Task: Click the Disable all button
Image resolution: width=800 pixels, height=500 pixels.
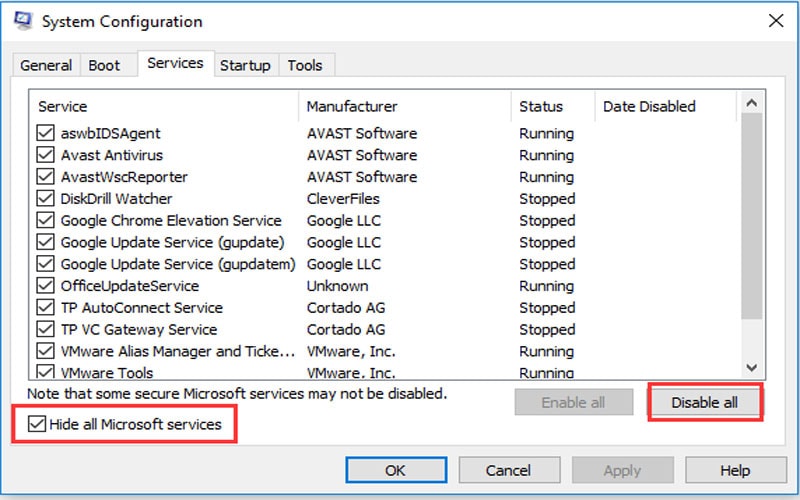Action: [x=705, y=403]
